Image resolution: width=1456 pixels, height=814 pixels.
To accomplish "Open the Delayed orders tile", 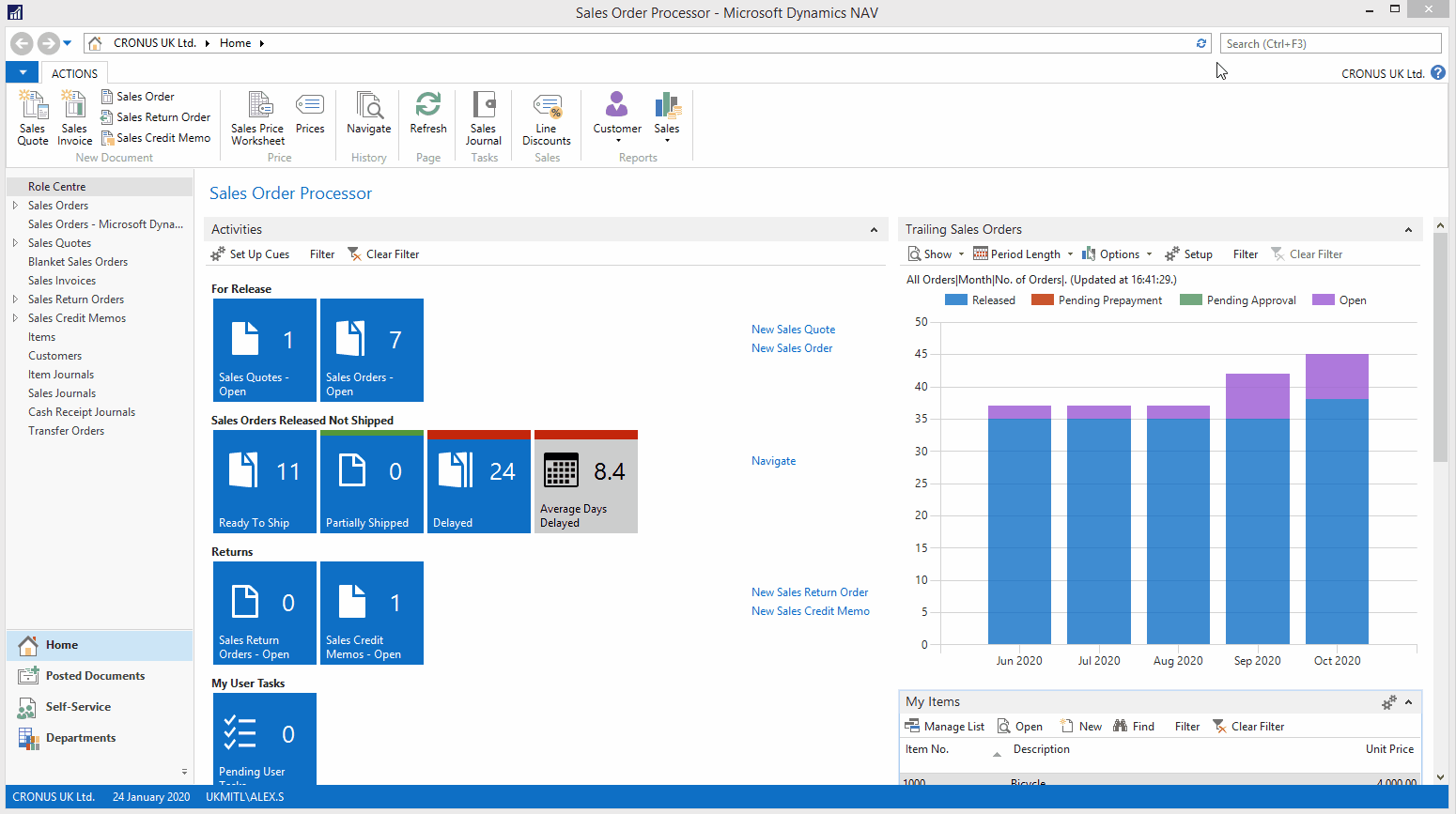I will [479, 482].
